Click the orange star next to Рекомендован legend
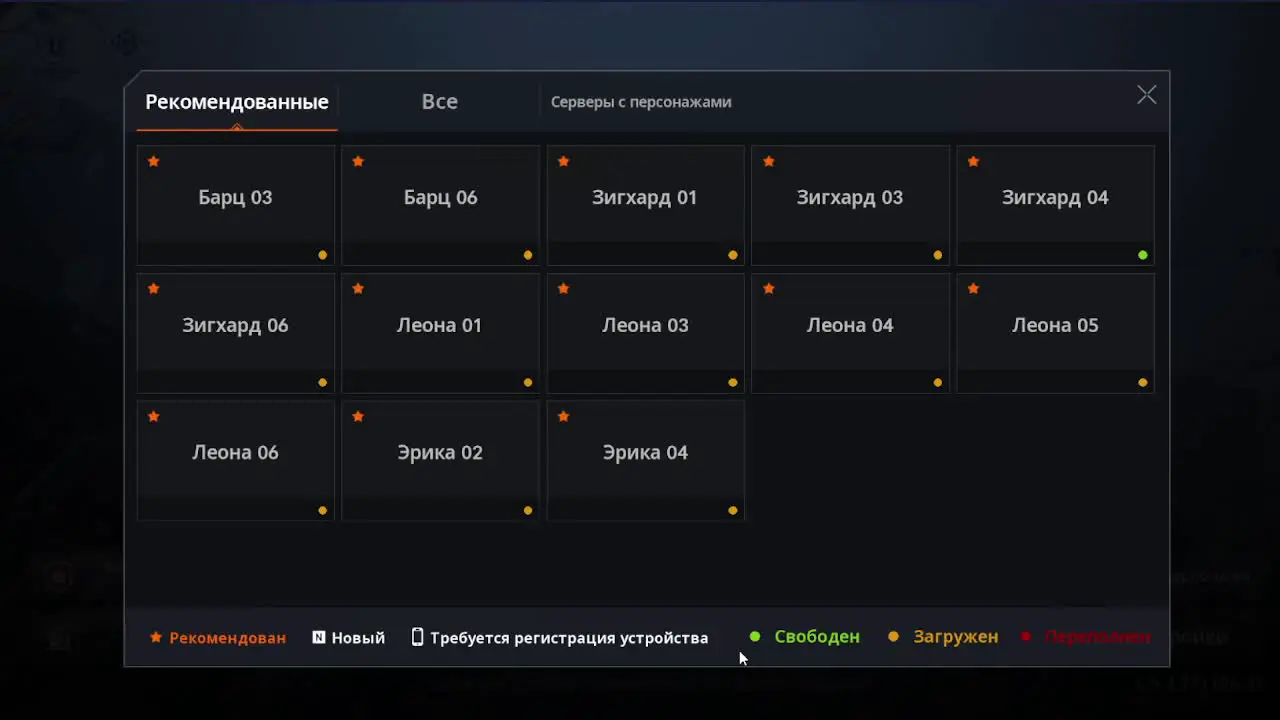 tap(156, 637)
